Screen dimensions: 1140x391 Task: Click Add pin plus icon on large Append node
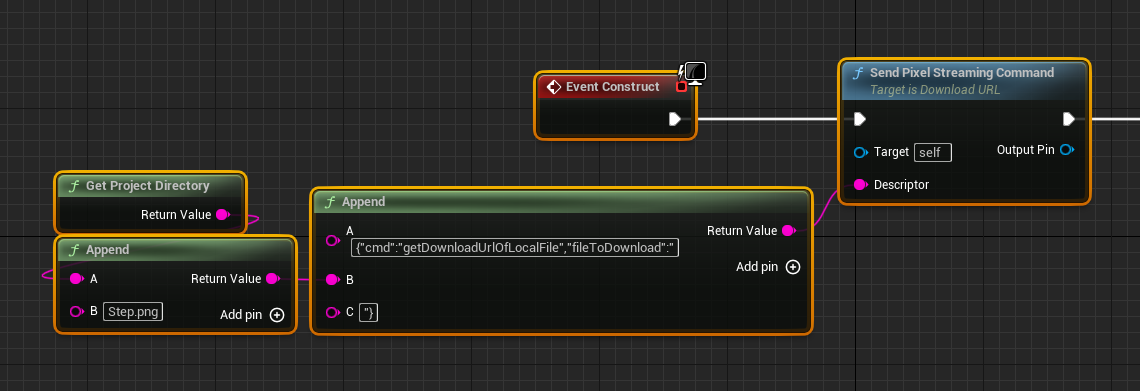tap(793, 267)
